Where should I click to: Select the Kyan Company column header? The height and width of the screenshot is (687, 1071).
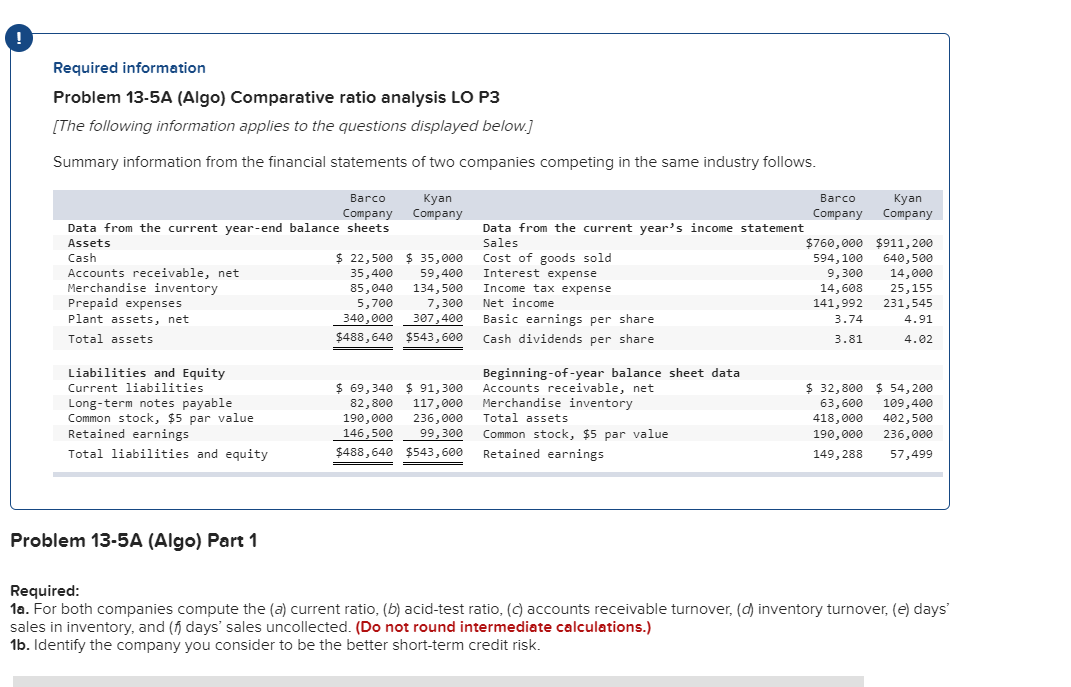pyautogui.click(x=437, y=205)
